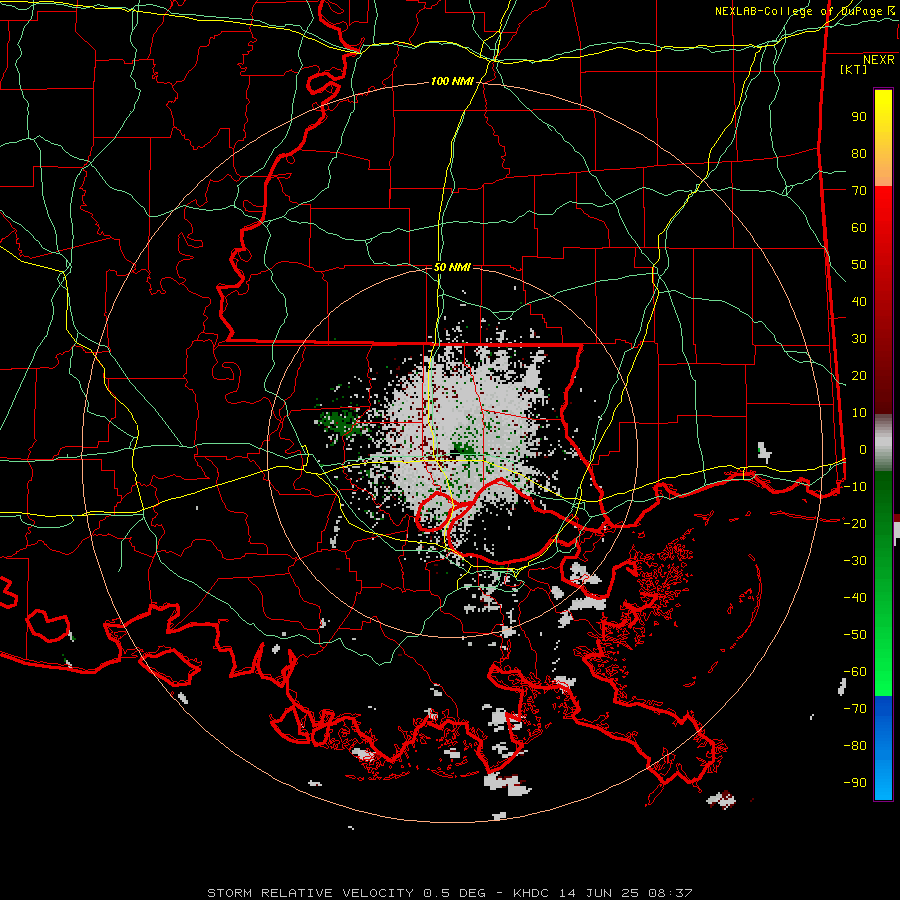Image resolution: width=900 pixels, height=900 pixels.
Task: Click the "-30" value on the velocity scale
Action: tap(855, 560)
